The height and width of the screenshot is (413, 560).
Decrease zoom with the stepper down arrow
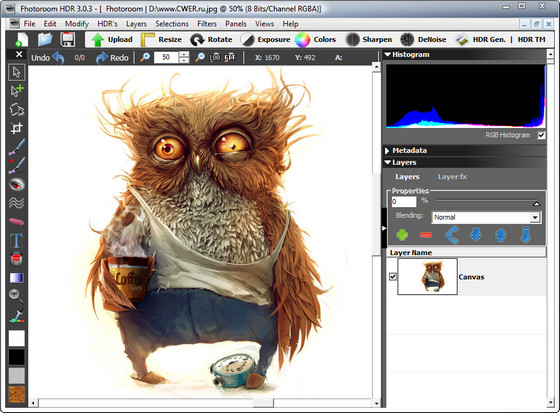pos(184,60)
